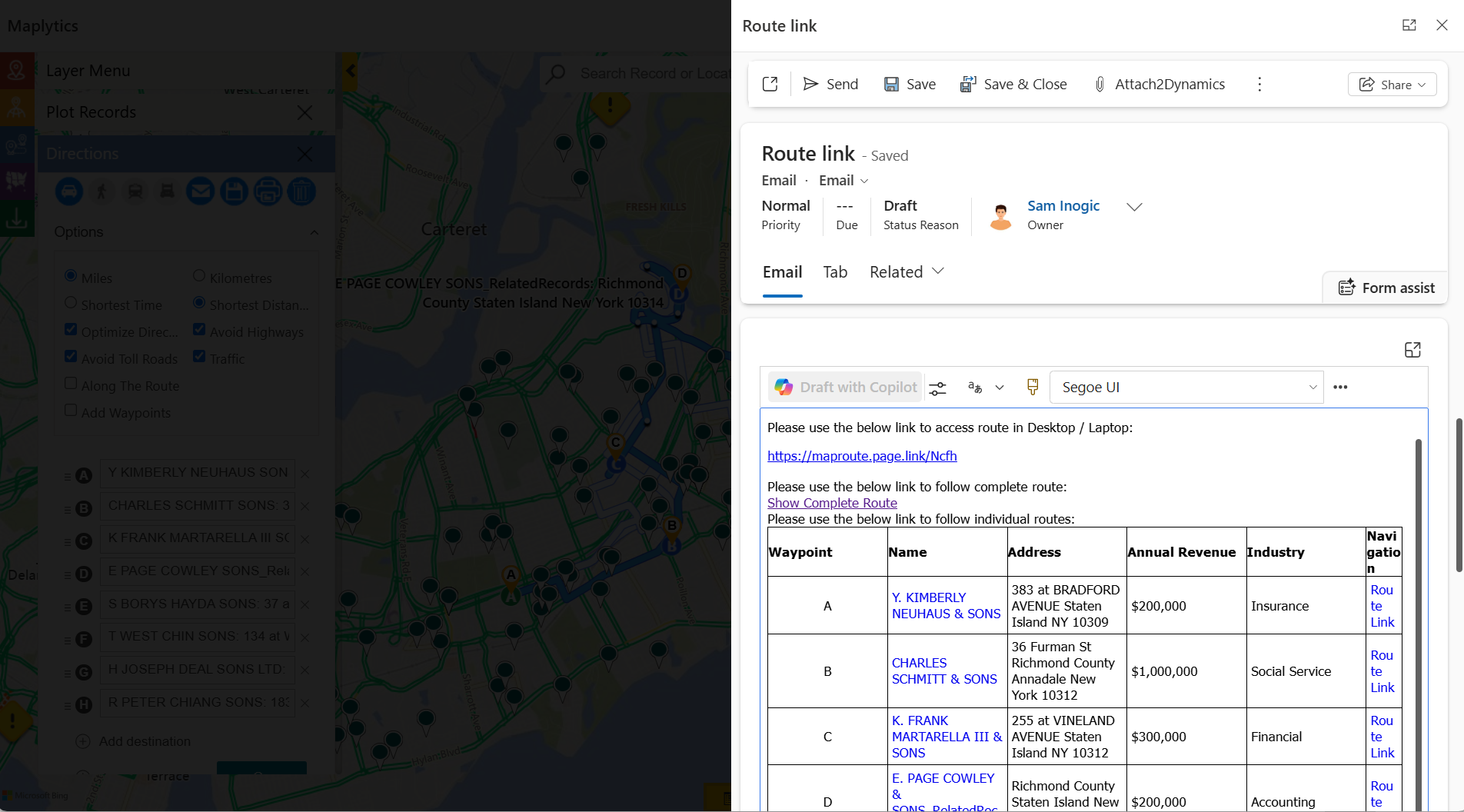Click Send in the command bar
This screenshot has width=1464, height=812.
point(831,84)
